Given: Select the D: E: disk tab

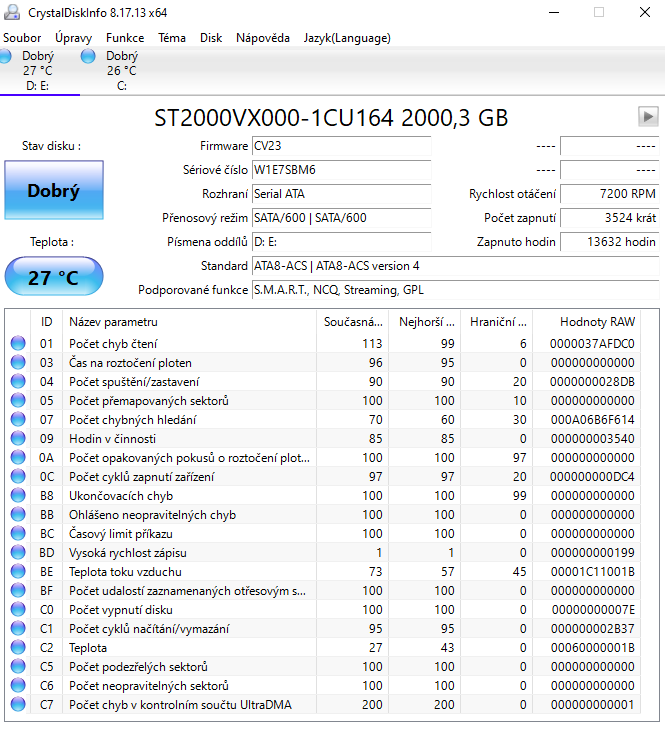Looking at the screenshot, I should tap(38, 71).
